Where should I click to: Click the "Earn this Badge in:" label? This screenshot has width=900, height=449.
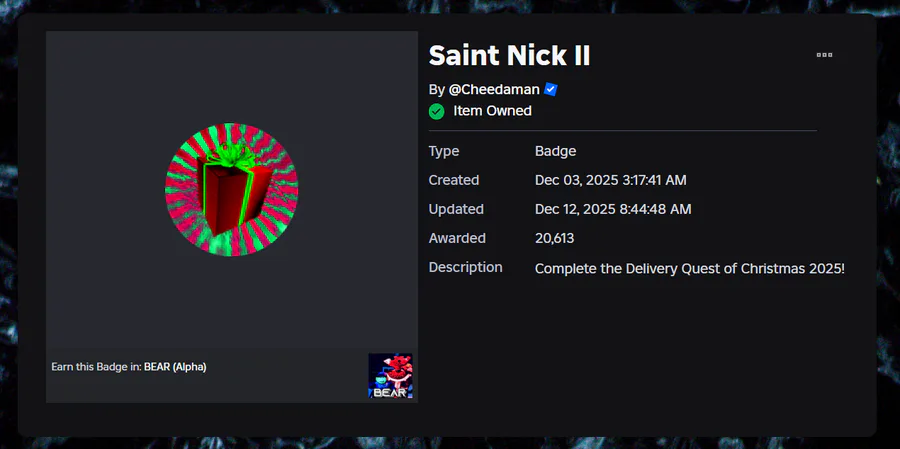pyautogui.click(x=96, y=367)
